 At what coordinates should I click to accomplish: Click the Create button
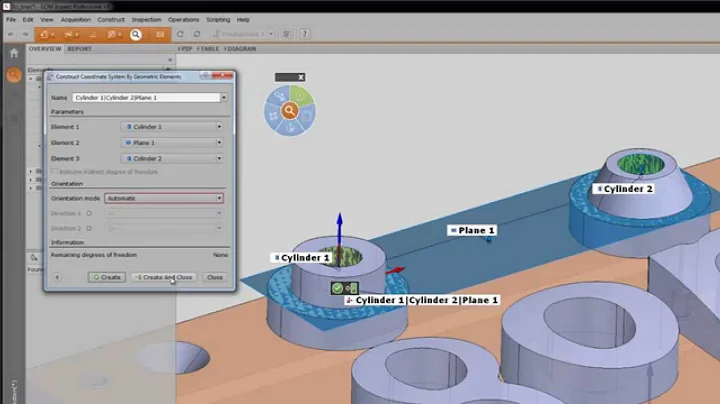107,277
